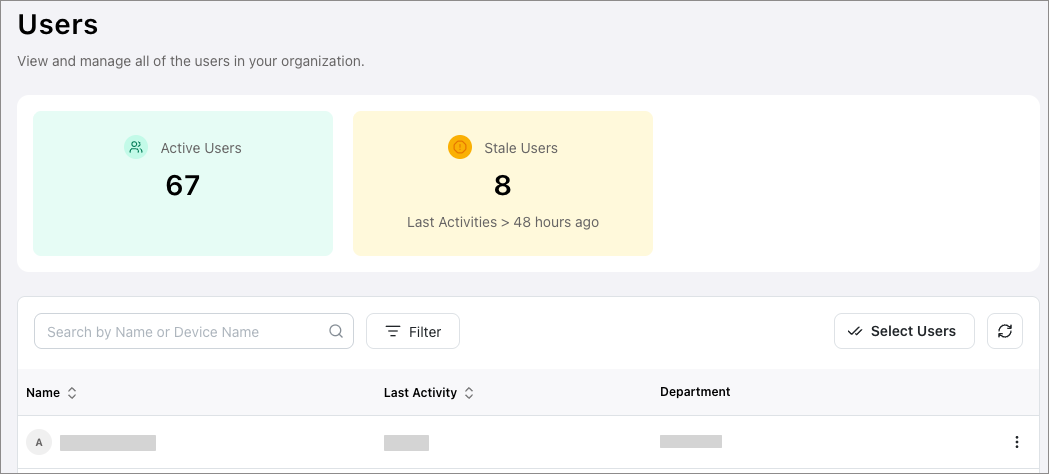Click the refresh icon button
The image size is (1049, 474).
(x=1004, y=331)
